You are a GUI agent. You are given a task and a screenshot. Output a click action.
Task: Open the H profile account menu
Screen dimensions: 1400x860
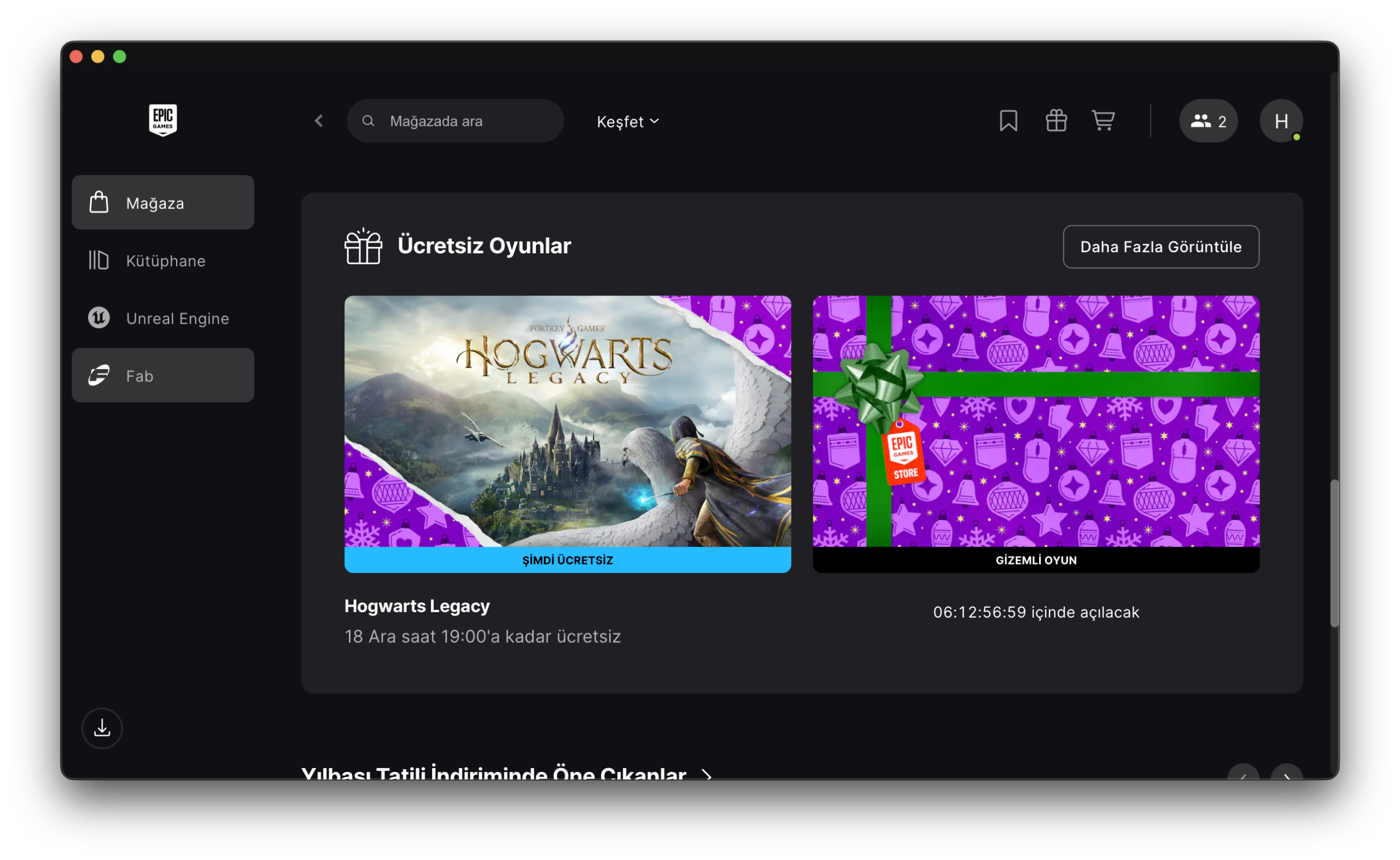pos(1282,120)
